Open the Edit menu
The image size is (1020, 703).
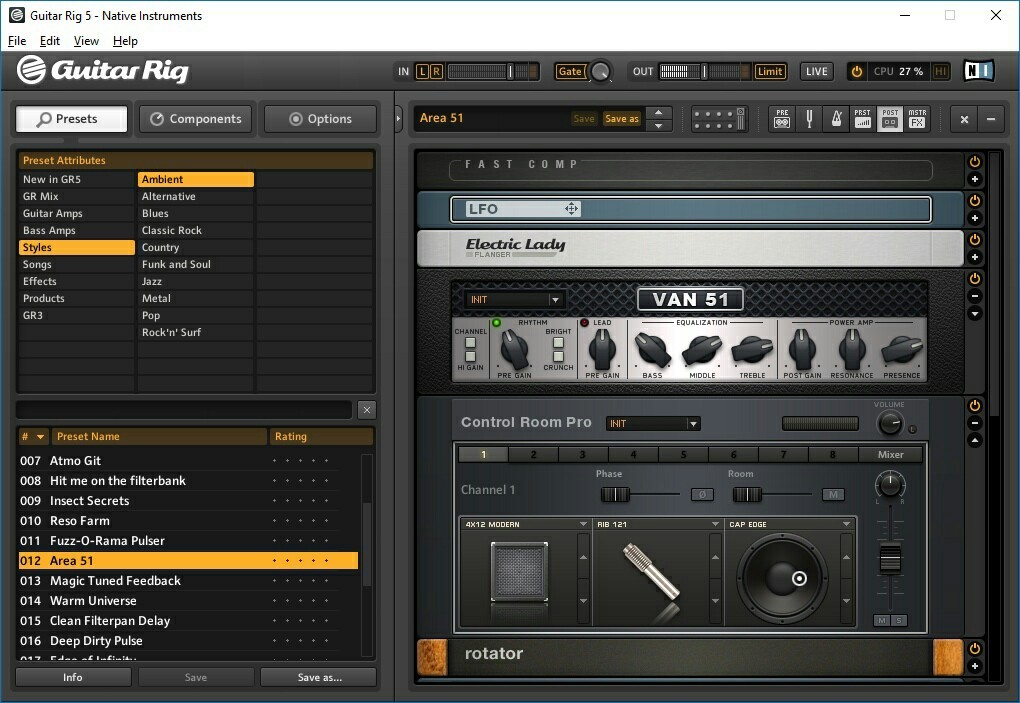click(x=49, y=41)
